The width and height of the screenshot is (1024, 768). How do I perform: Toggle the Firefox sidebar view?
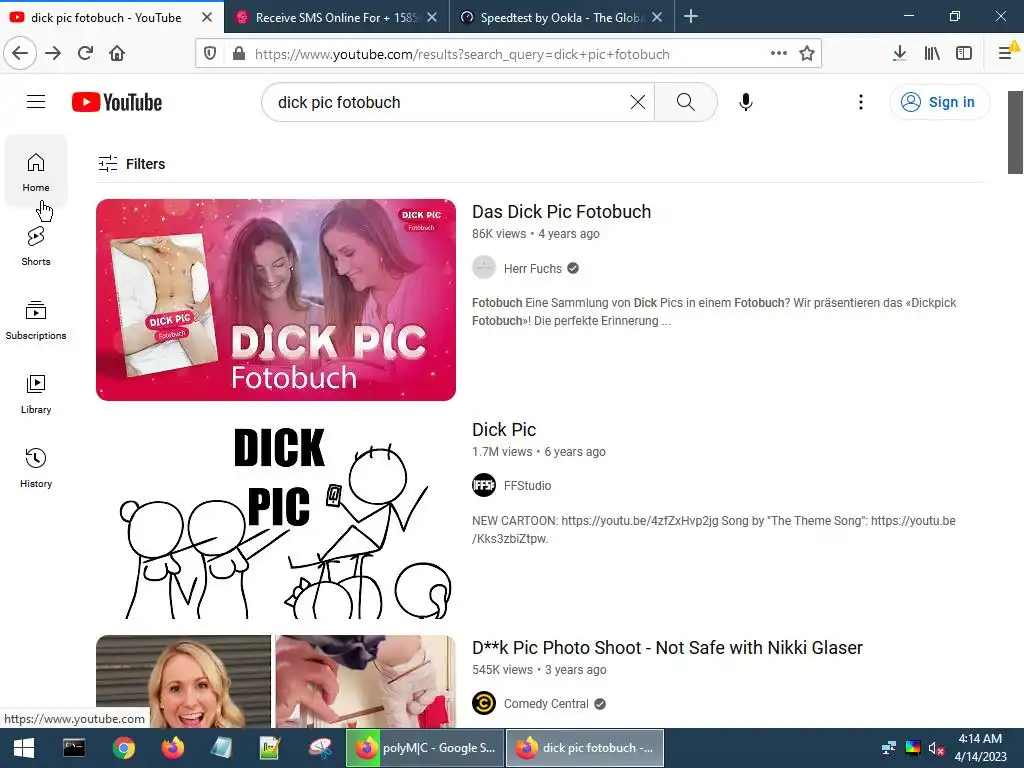pyautogui.click(x=964, y=54)
